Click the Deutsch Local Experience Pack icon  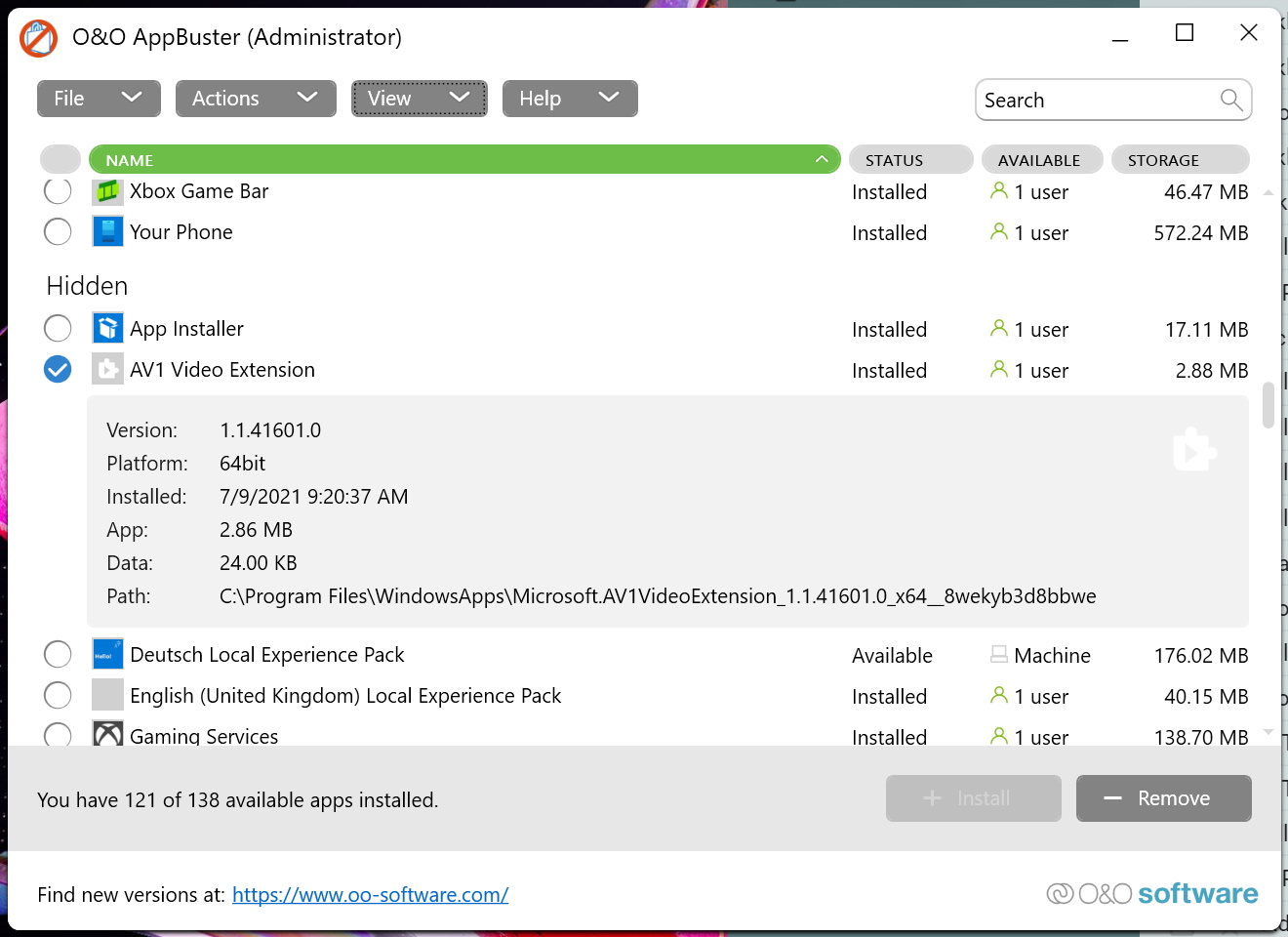[107, 655]
